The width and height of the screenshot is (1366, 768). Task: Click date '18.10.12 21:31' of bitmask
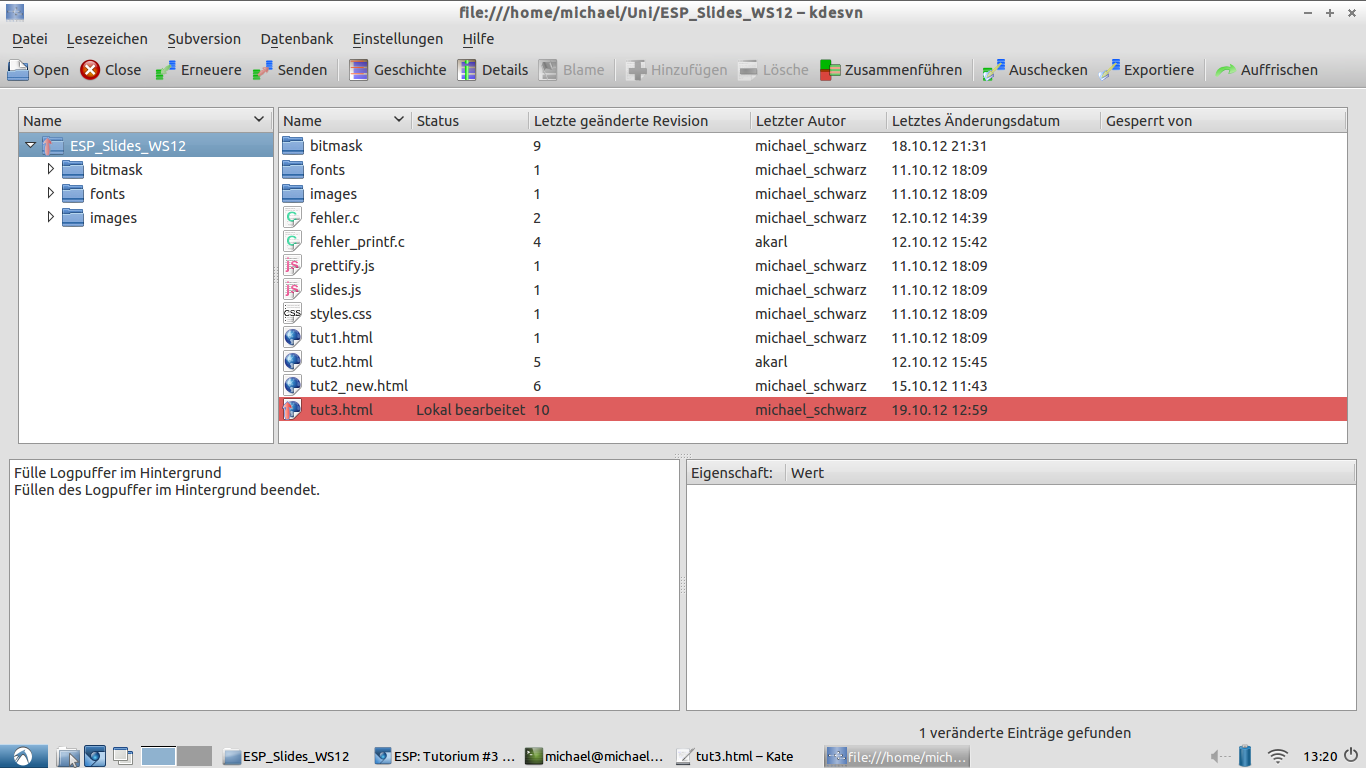coord(939,146)
